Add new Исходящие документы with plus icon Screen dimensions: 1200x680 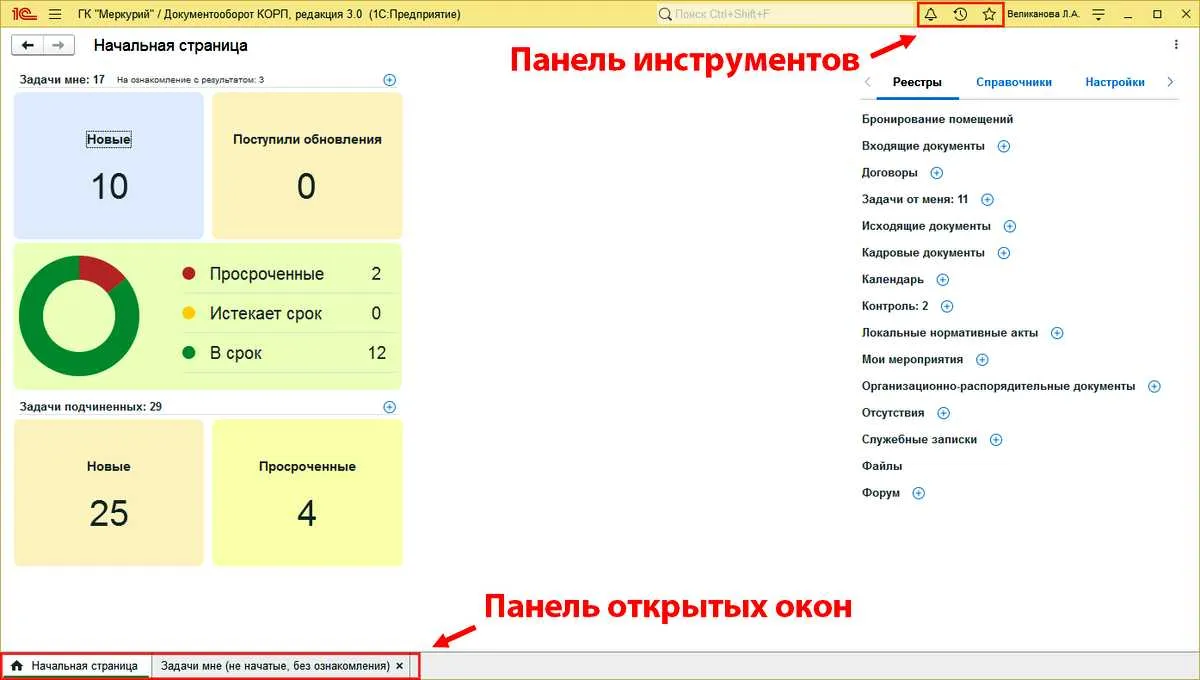coord(1010,226)
